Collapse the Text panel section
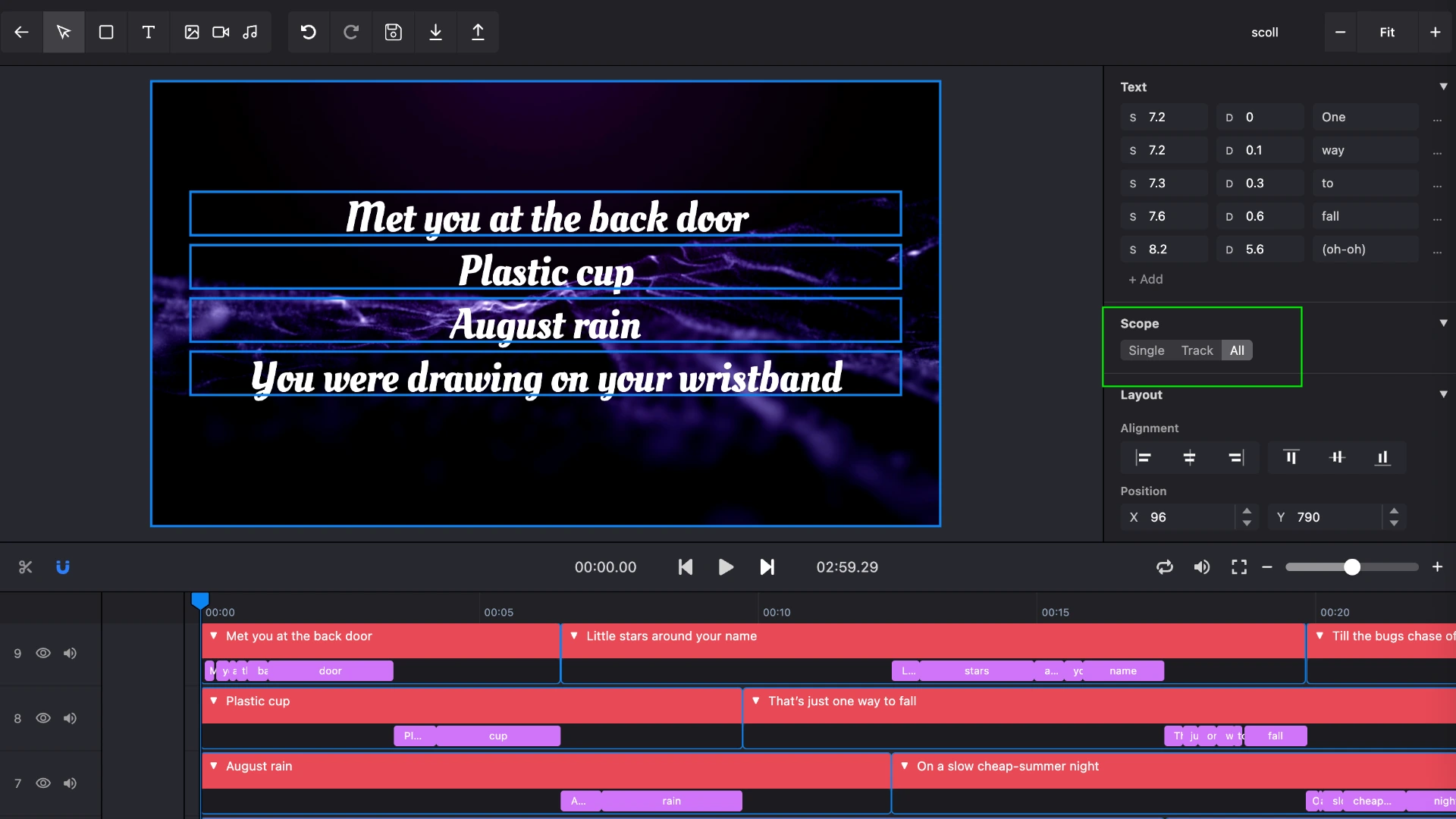This screenshot has width=1456, height=819. tap(1443, 87)
